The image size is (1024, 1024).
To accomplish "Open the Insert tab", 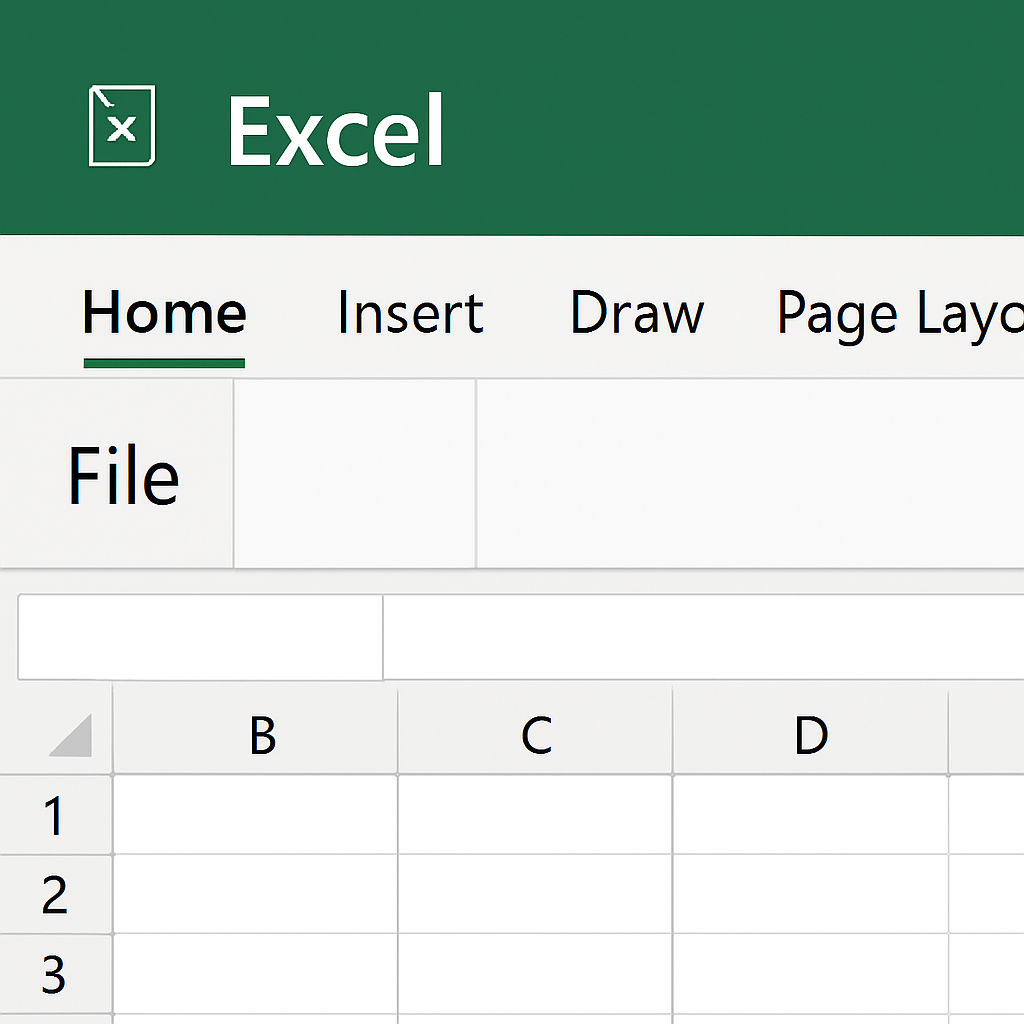I will (x=410, y=313).
